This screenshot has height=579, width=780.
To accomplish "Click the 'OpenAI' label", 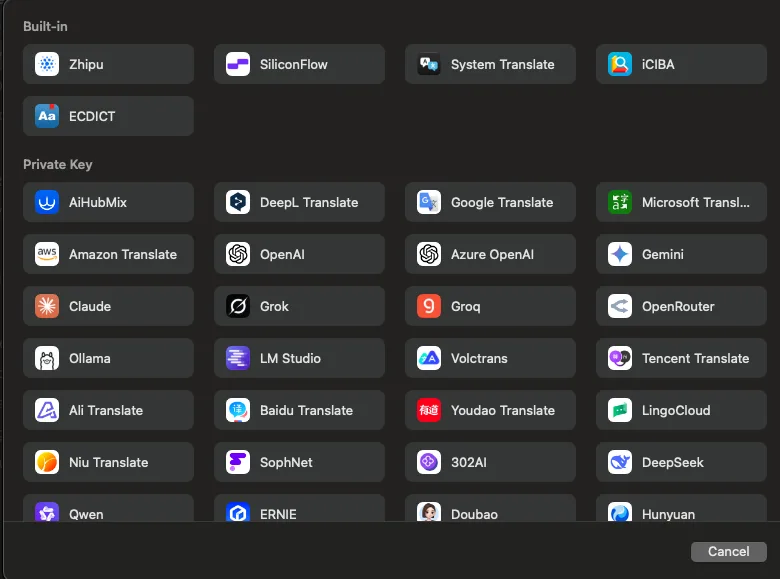I will pos(282,255).
